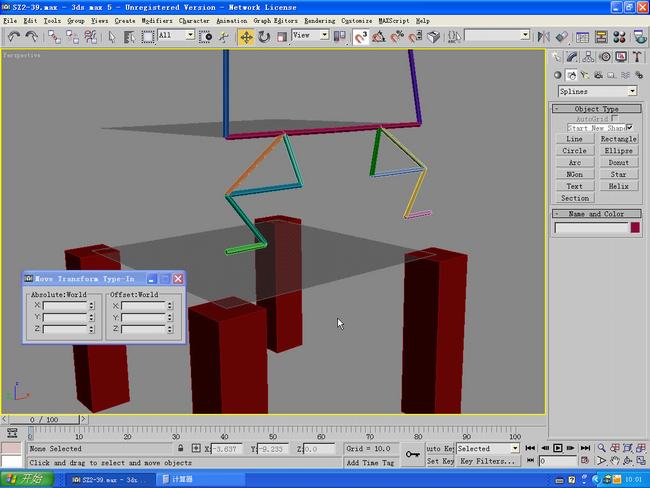Increment the Offset:World Z spinner
The height and width of the screenshot is (488, 650).
170,327
